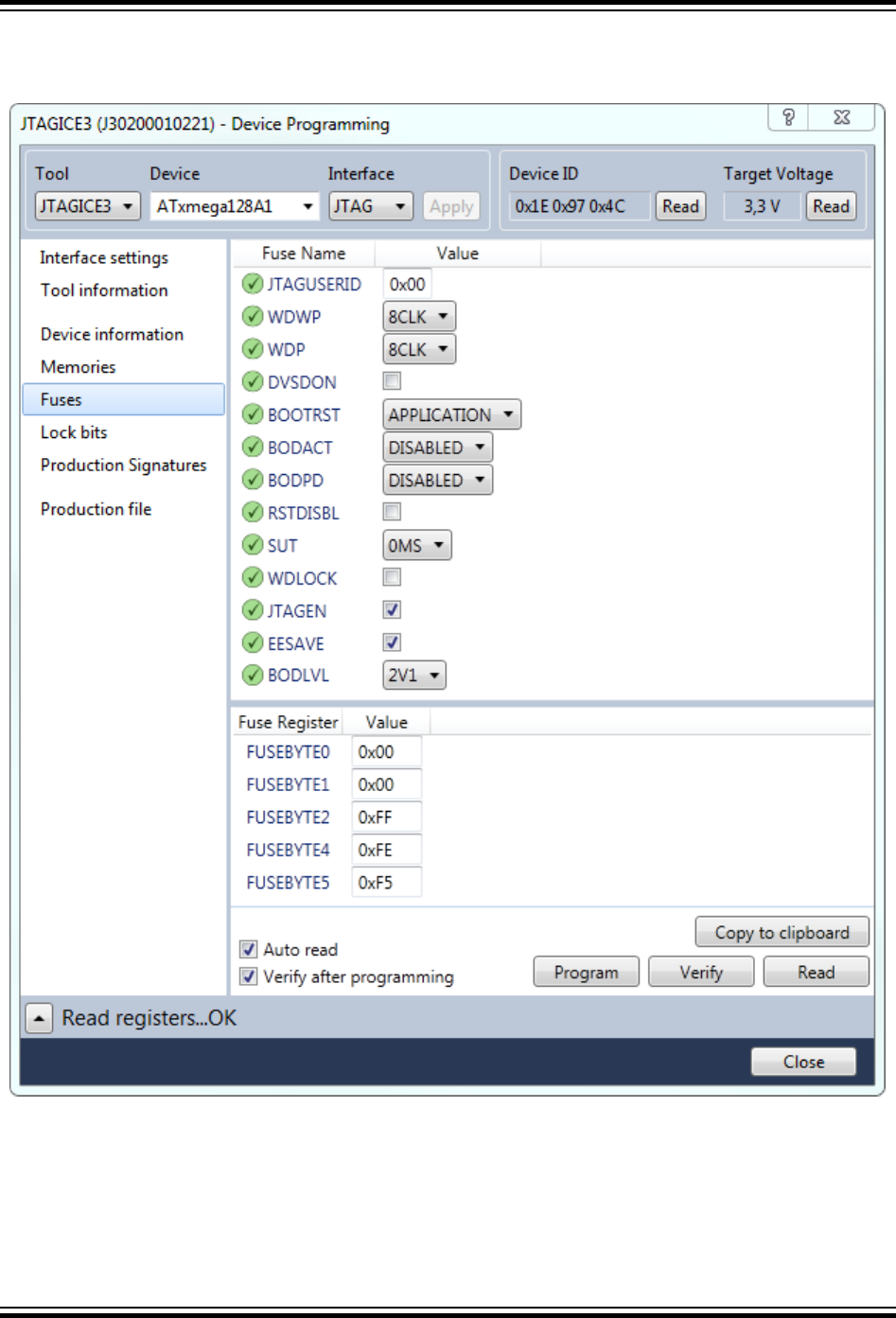Screen dimensions: 896x1318
Task: Open the WDWP 8CLK dropdown
Action: 419,316
